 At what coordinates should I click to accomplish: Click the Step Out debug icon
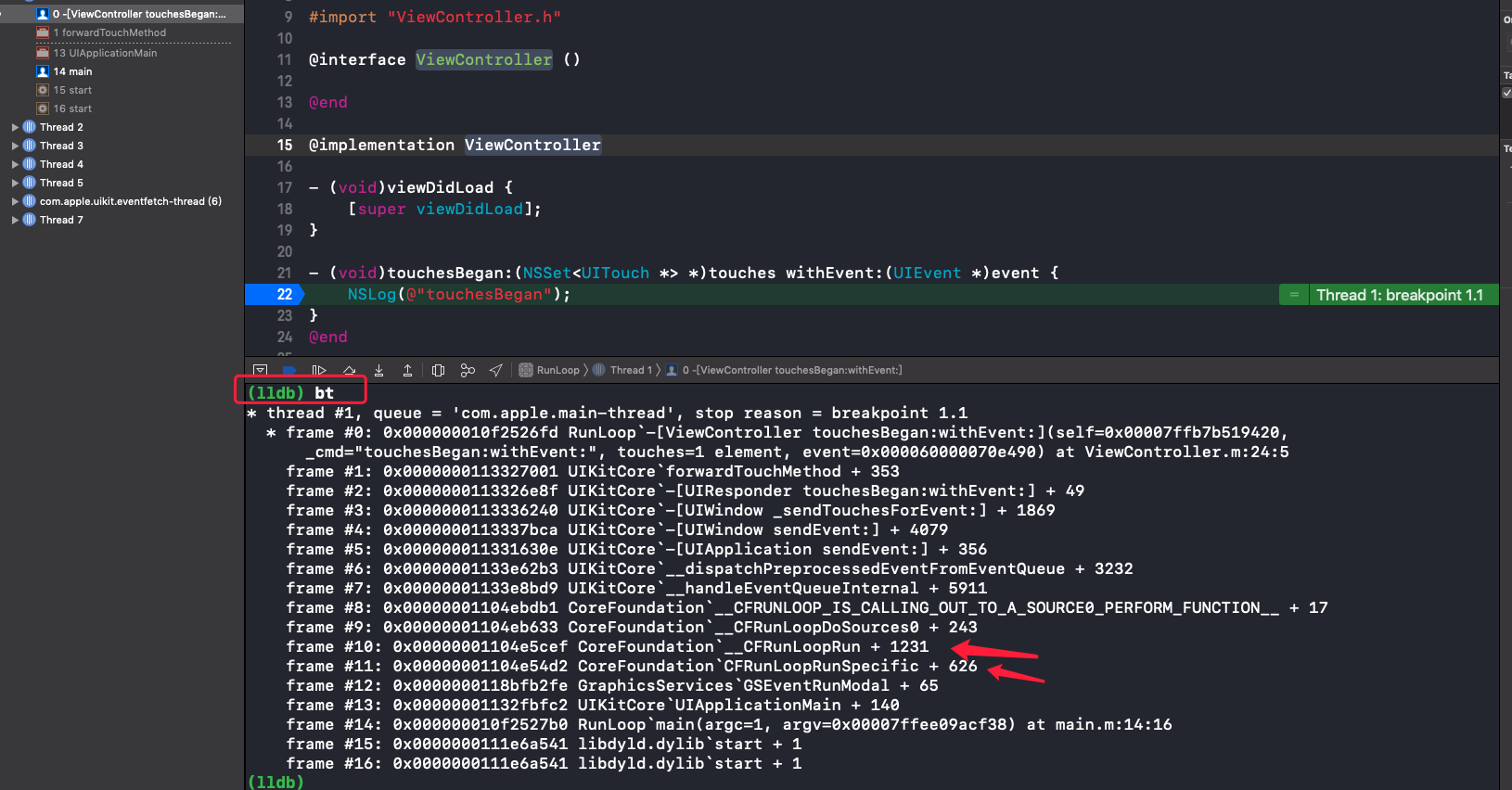click(x=407, y=370)
